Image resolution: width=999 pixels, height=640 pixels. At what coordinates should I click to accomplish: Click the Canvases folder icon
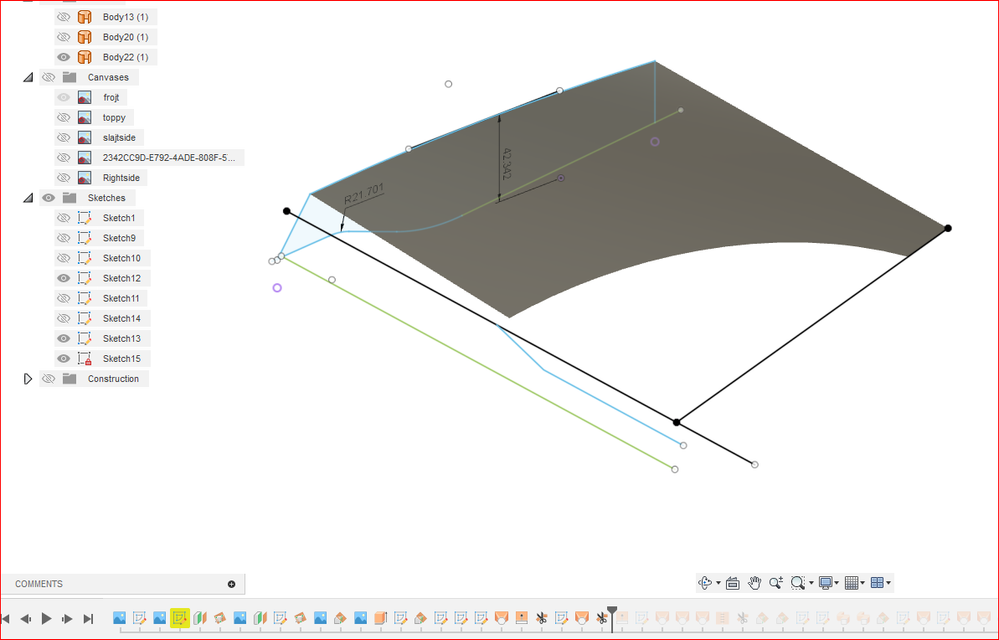click(x=69, y=77)
